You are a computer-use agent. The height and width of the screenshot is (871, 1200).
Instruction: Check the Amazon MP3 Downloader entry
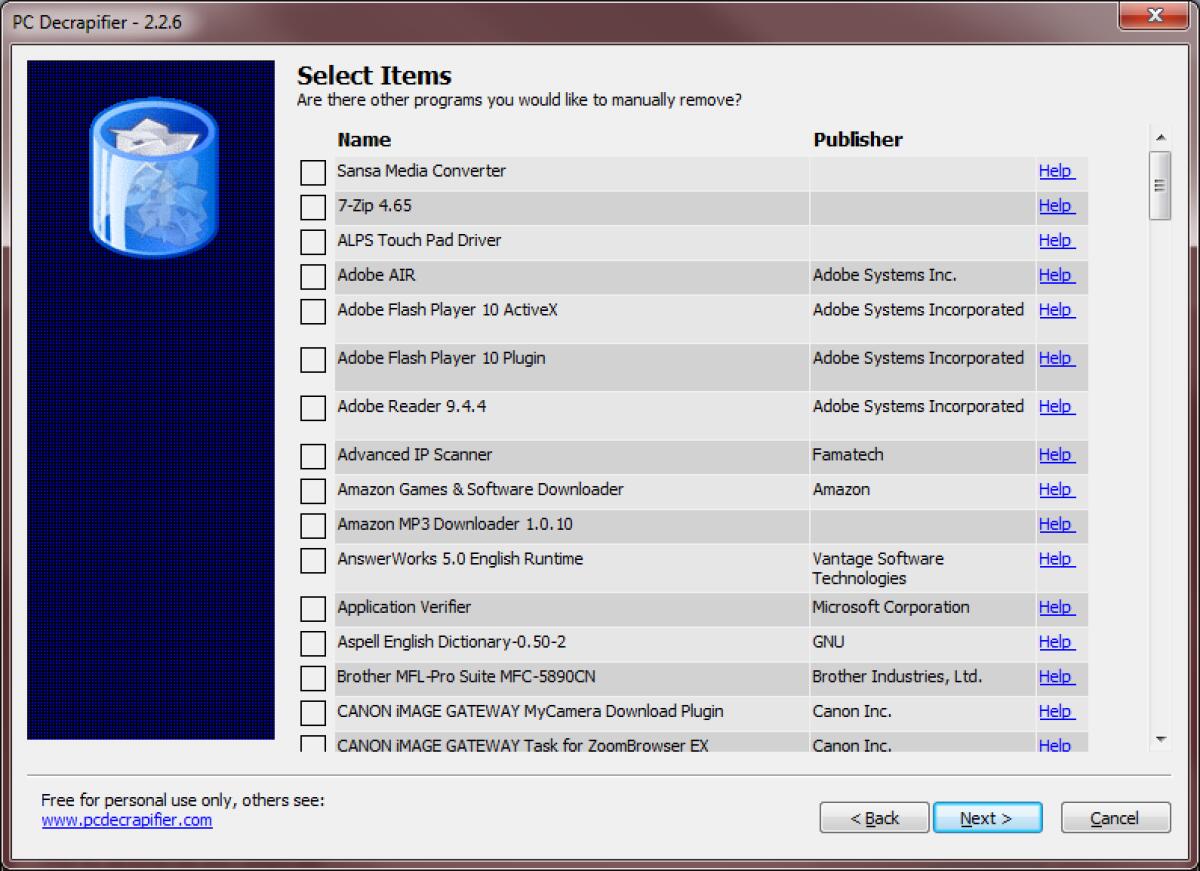pos(311,524)
